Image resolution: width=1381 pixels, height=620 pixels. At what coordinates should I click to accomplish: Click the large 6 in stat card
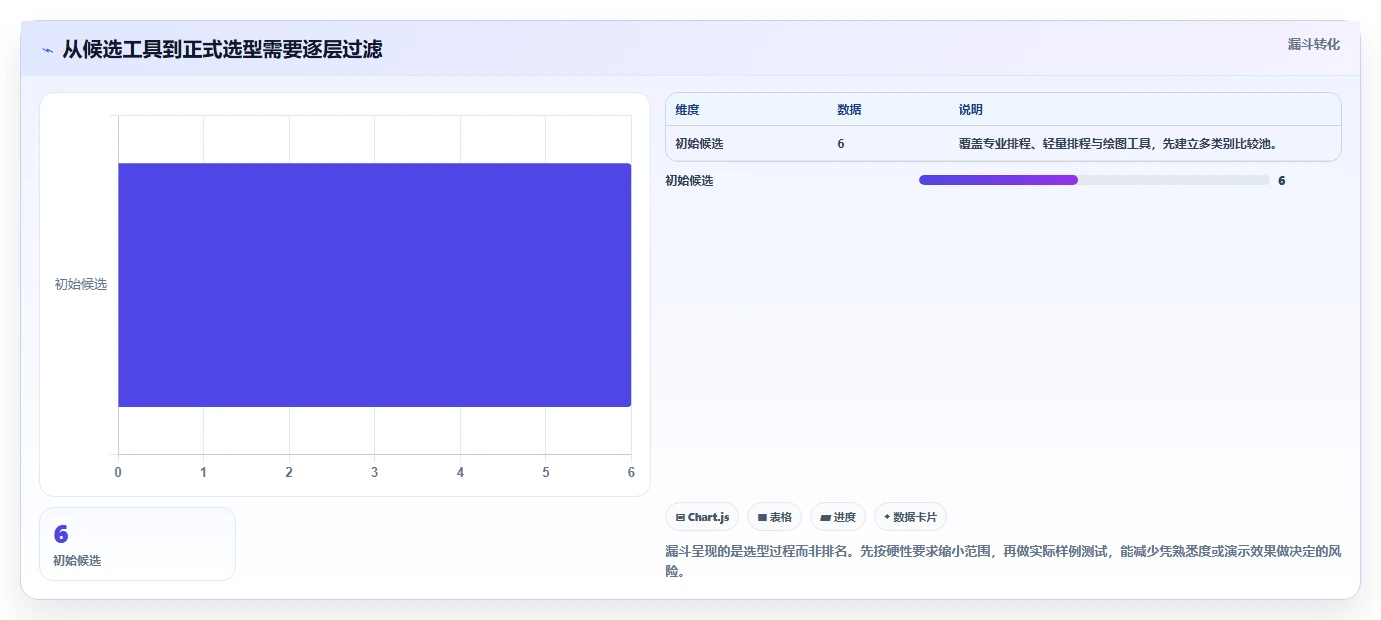[61, 534]
